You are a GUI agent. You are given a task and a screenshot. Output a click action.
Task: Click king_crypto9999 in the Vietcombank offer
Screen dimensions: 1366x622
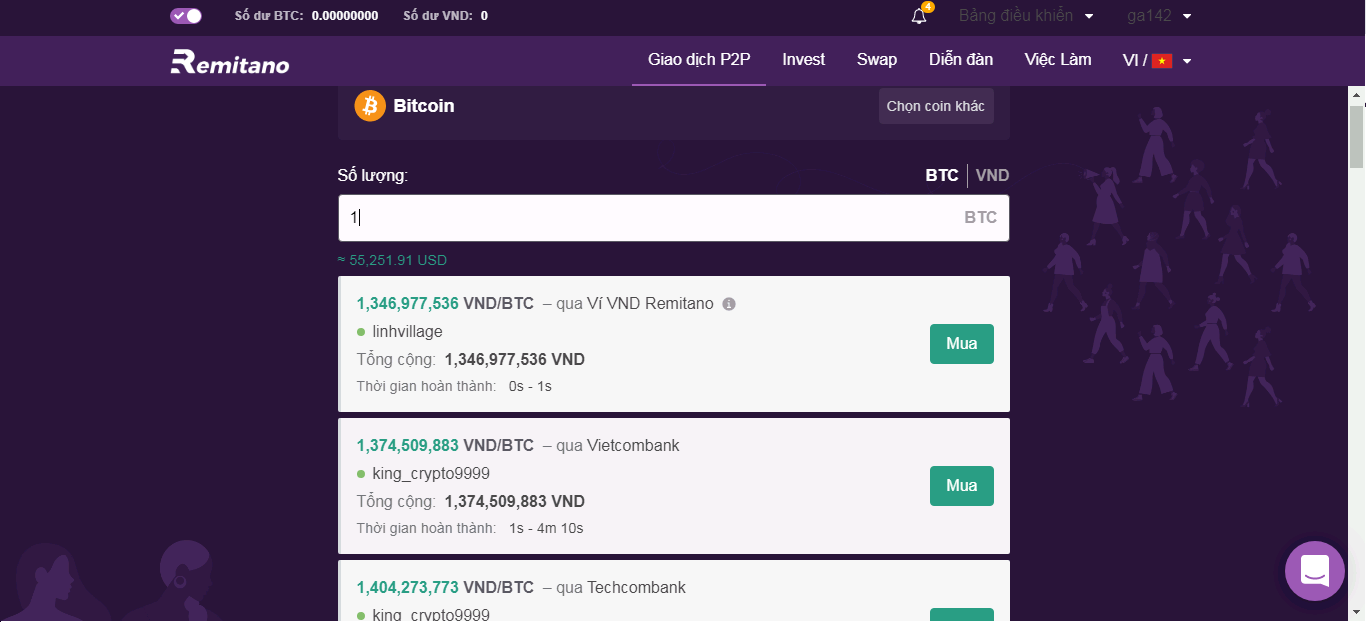click(431, 474)
